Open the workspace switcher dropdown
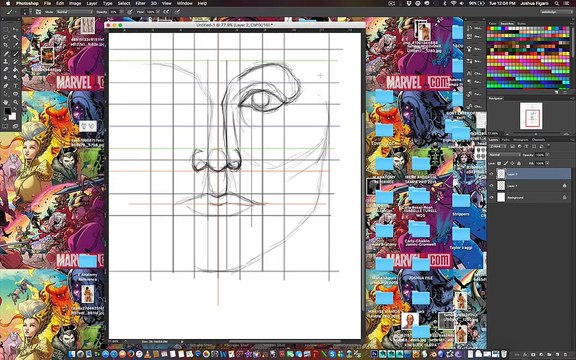Image resolution: width=576 pixels, height=360 pixels. (x=557, y=12)
